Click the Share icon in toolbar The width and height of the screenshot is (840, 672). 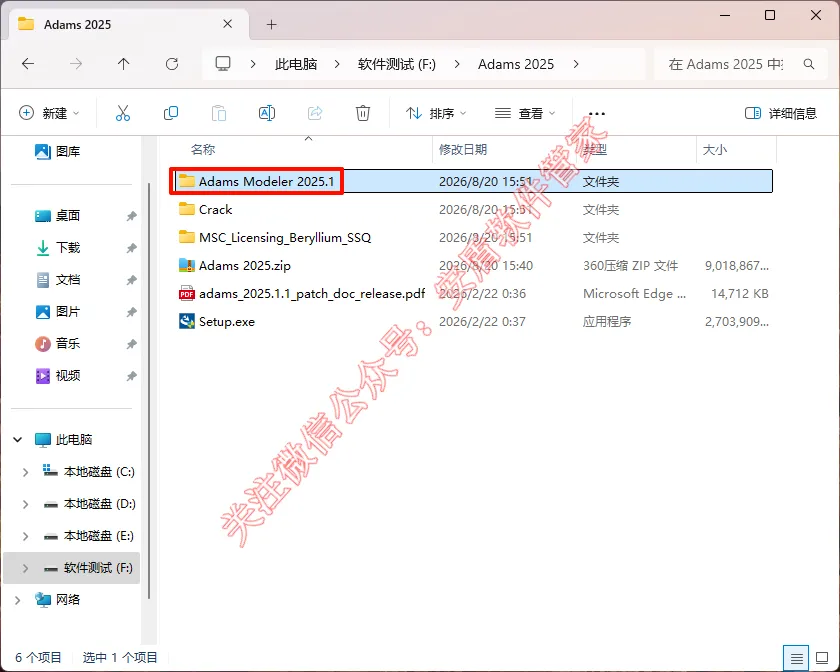click(315, 113)
